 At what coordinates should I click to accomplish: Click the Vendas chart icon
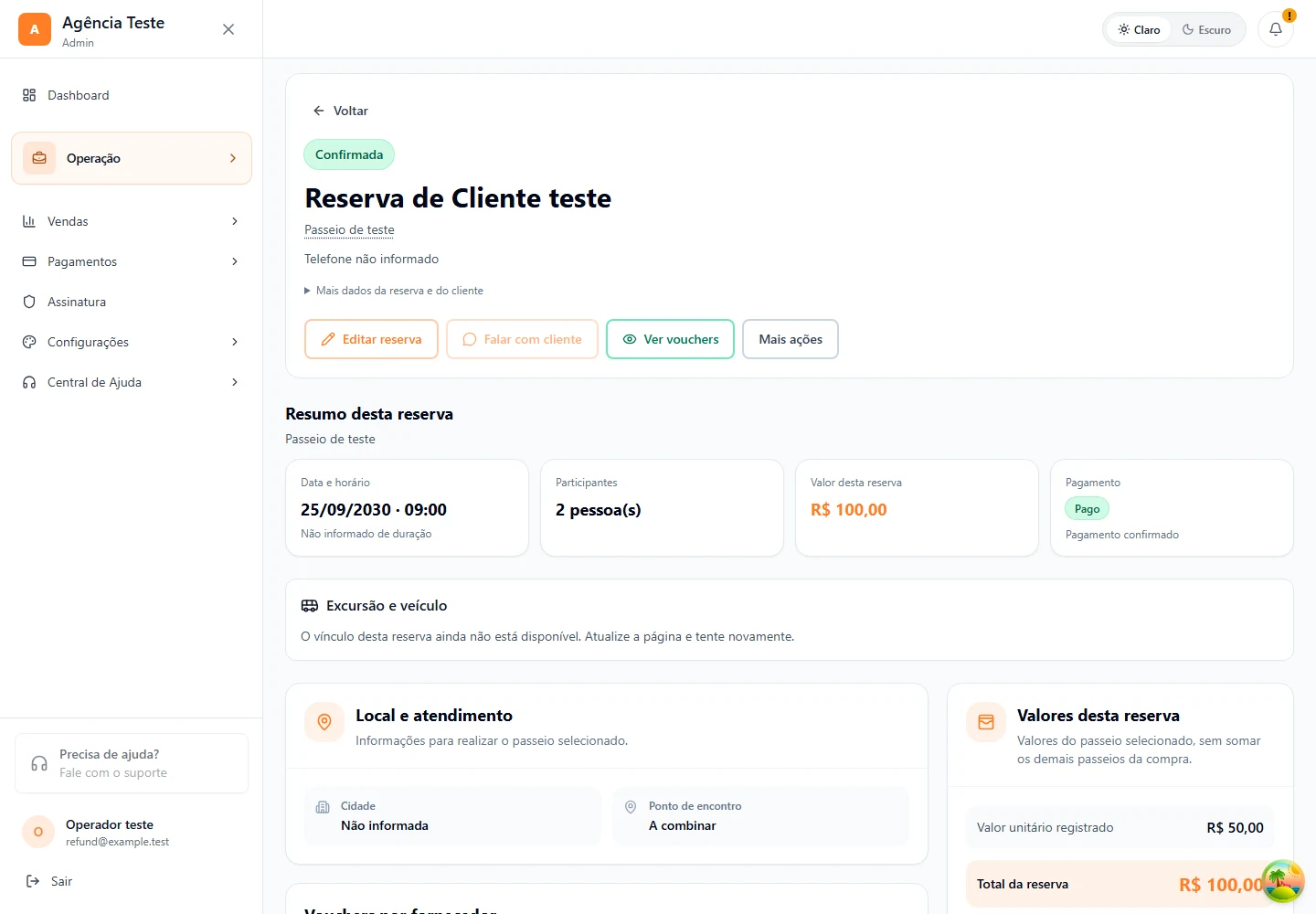[x=29, y=221]
